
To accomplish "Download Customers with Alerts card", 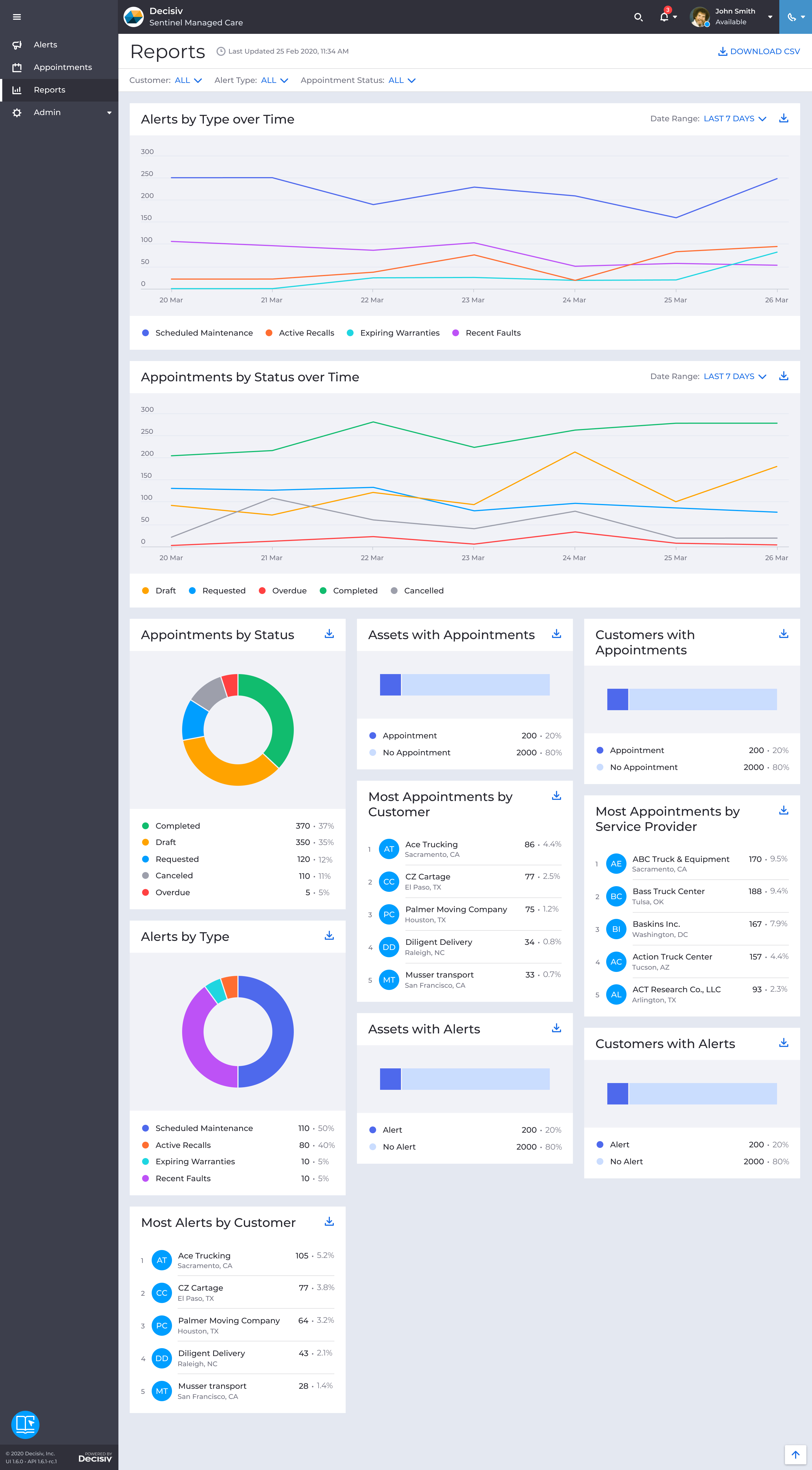I will pyautogui.click(x=784, y=1043).
